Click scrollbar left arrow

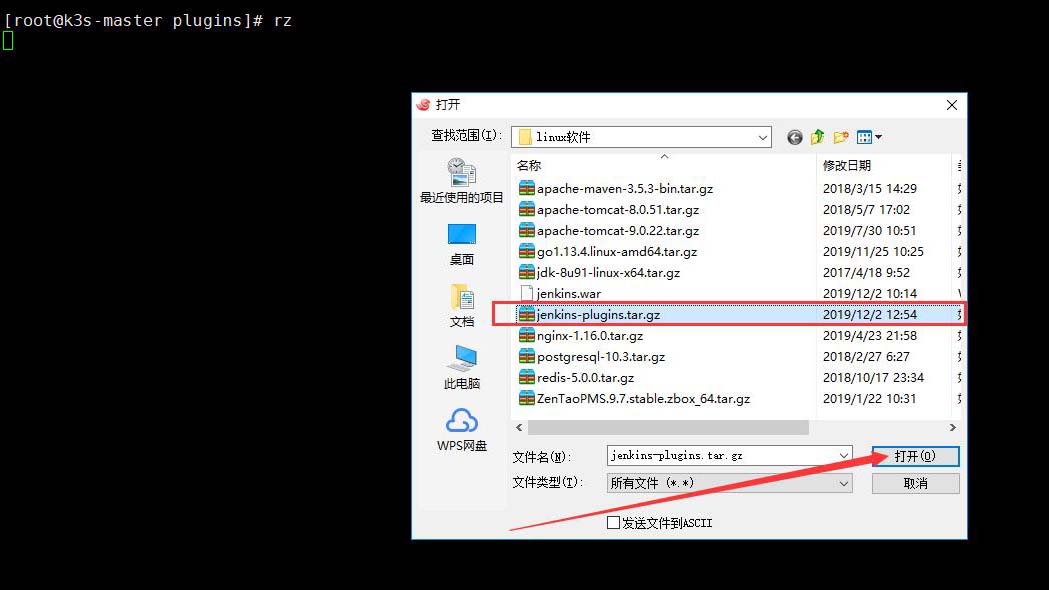coord(519,427)
